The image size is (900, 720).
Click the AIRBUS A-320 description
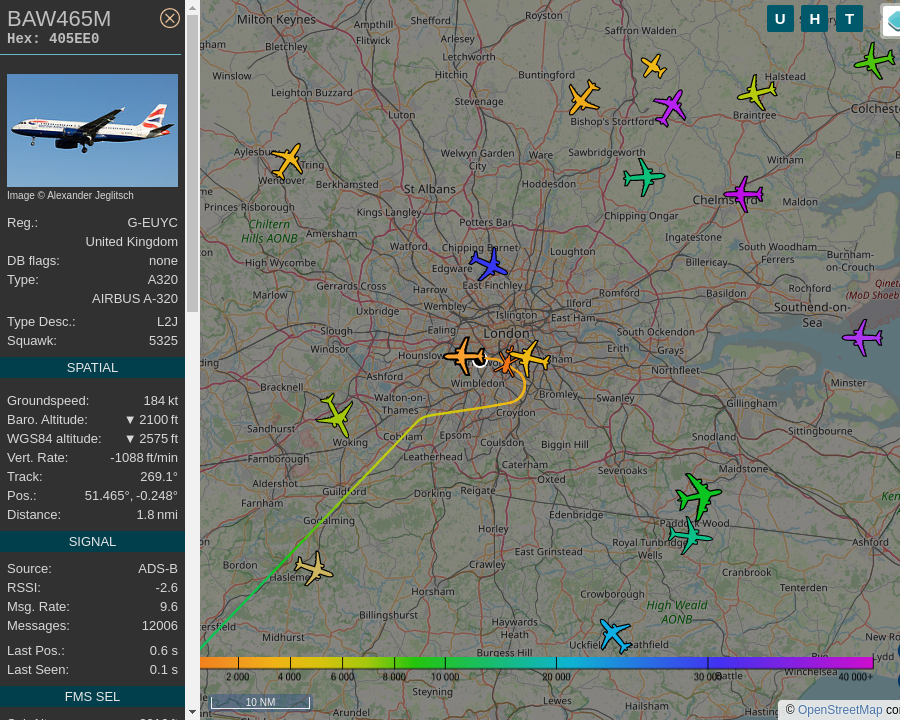click(135, 299)
